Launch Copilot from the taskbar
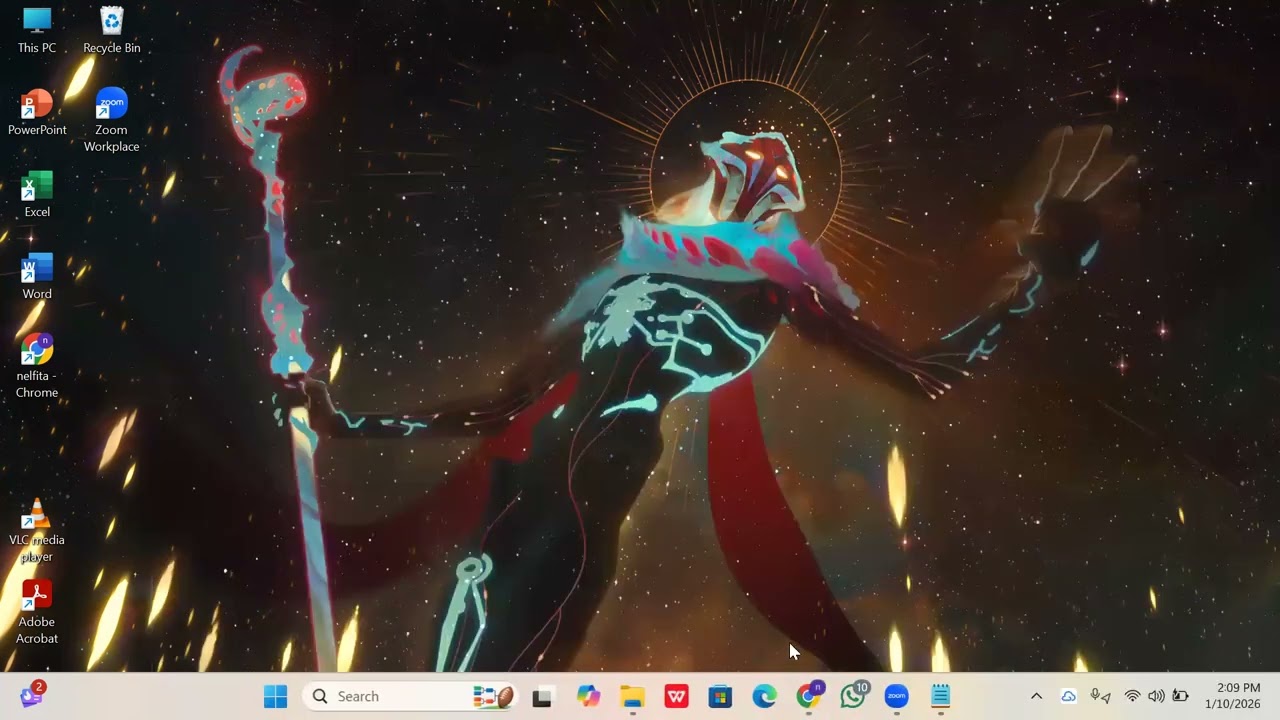The image size is (1280, 720). (588, 697)
